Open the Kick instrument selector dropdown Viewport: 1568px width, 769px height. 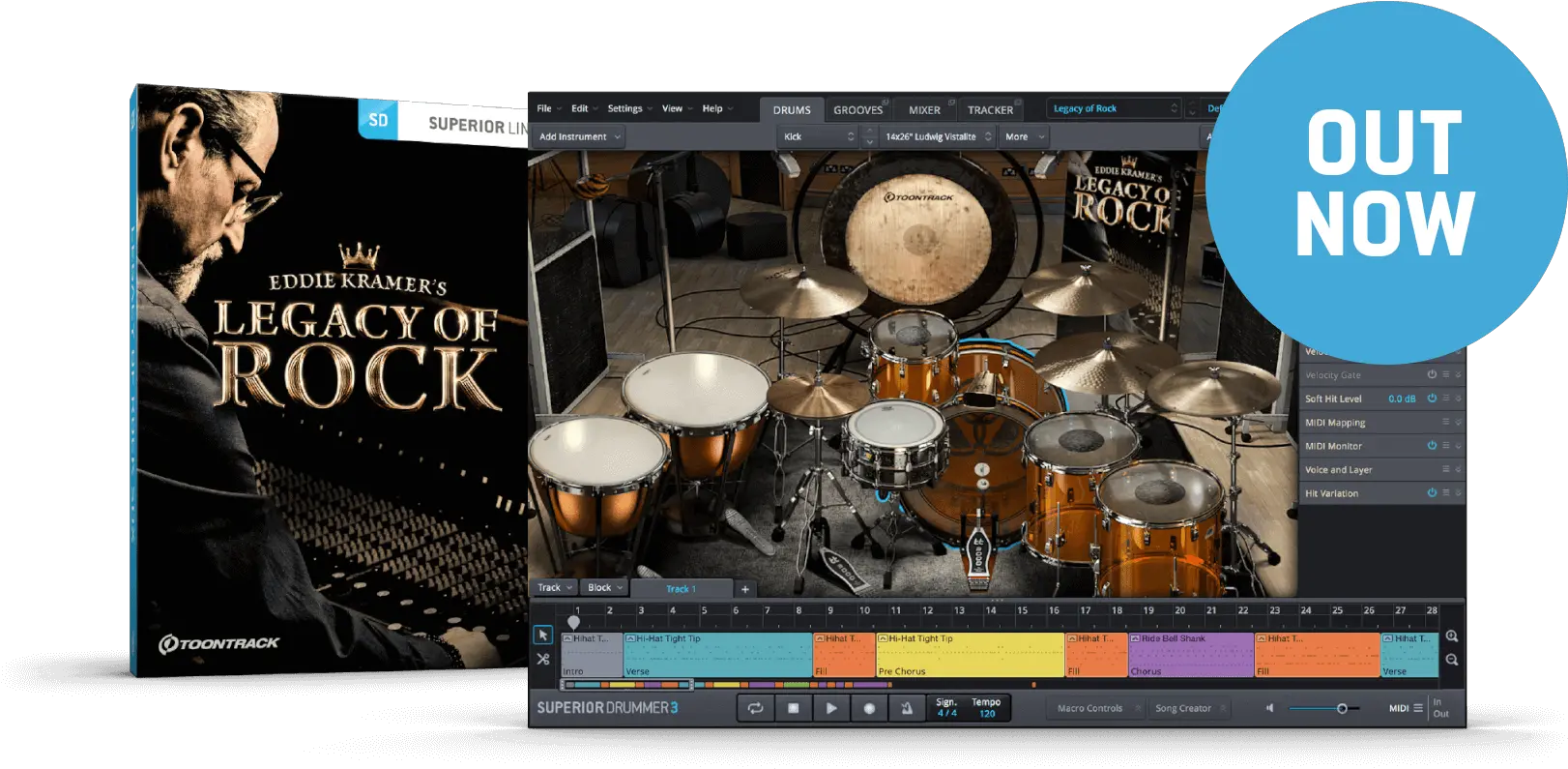[x=817, y=136]
